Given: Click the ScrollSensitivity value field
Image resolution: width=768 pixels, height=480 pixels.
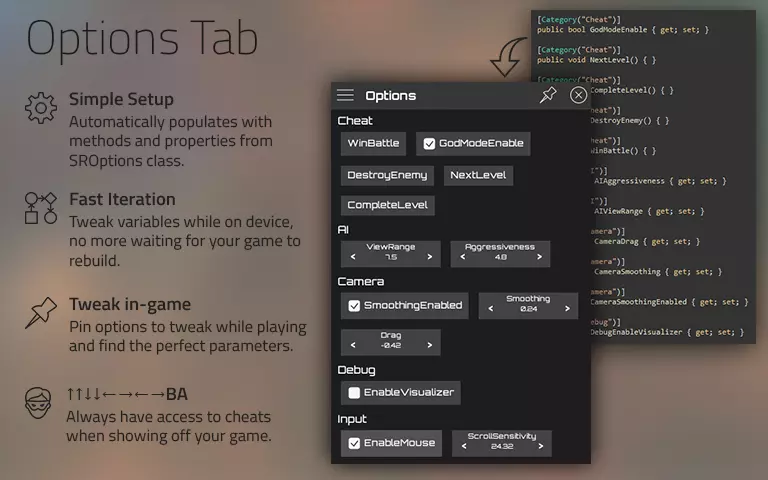Looking at the screenshot, I should (x=502, y=446).
